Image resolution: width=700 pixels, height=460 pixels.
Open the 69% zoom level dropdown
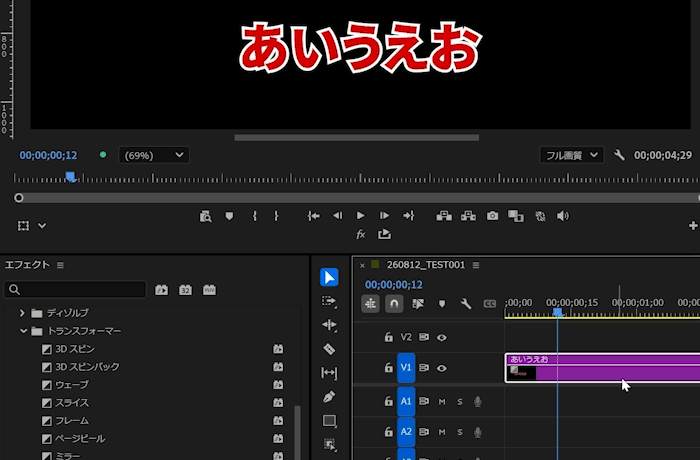(154, 155)
